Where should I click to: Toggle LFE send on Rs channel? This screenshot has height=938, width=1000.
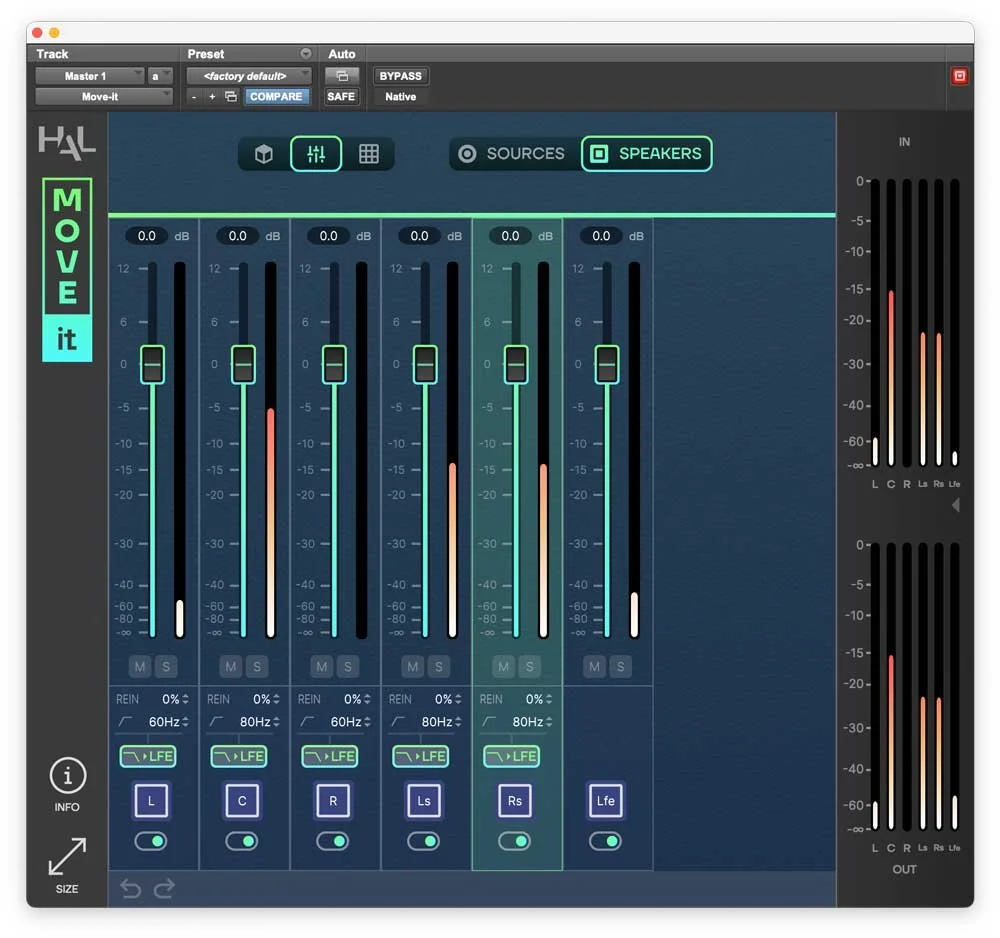pos(511,756)
